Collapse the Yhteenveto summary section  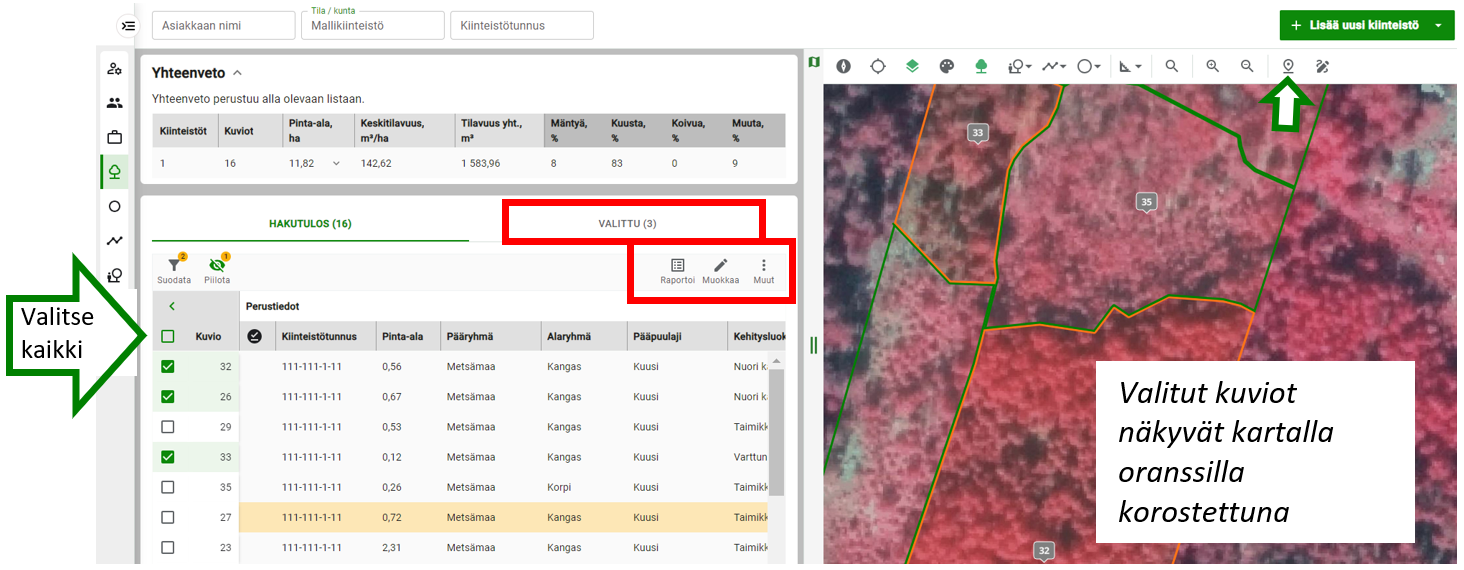tap(237, 73)
